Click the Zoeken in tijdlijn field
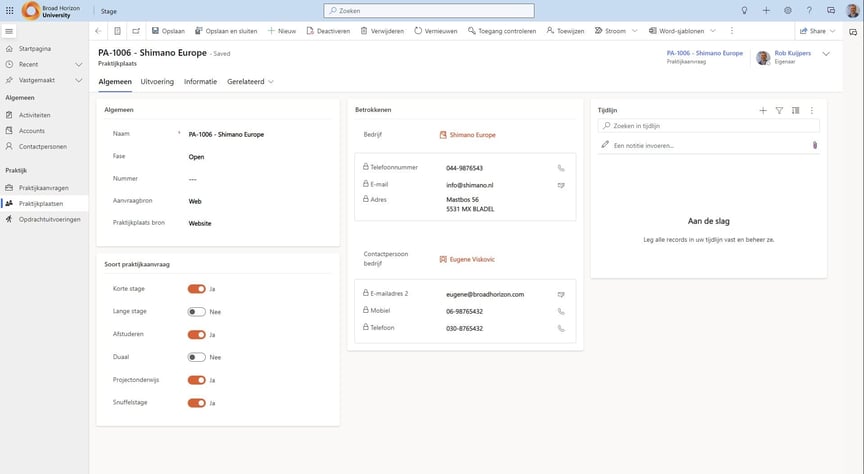Image resolution: width=864 pixels, height=474 pixels. [x=708, y=126]
